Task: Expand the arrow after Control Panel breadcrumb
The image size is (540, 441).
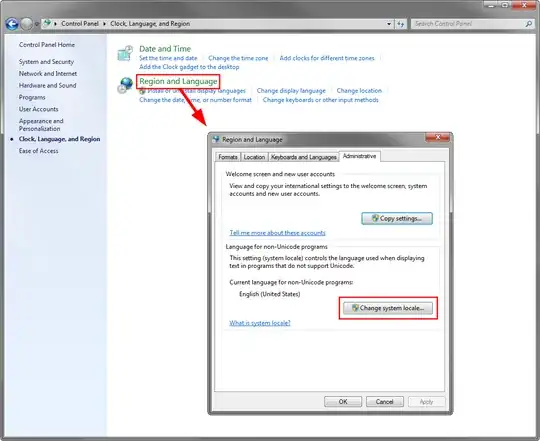Action: [104, 24]
